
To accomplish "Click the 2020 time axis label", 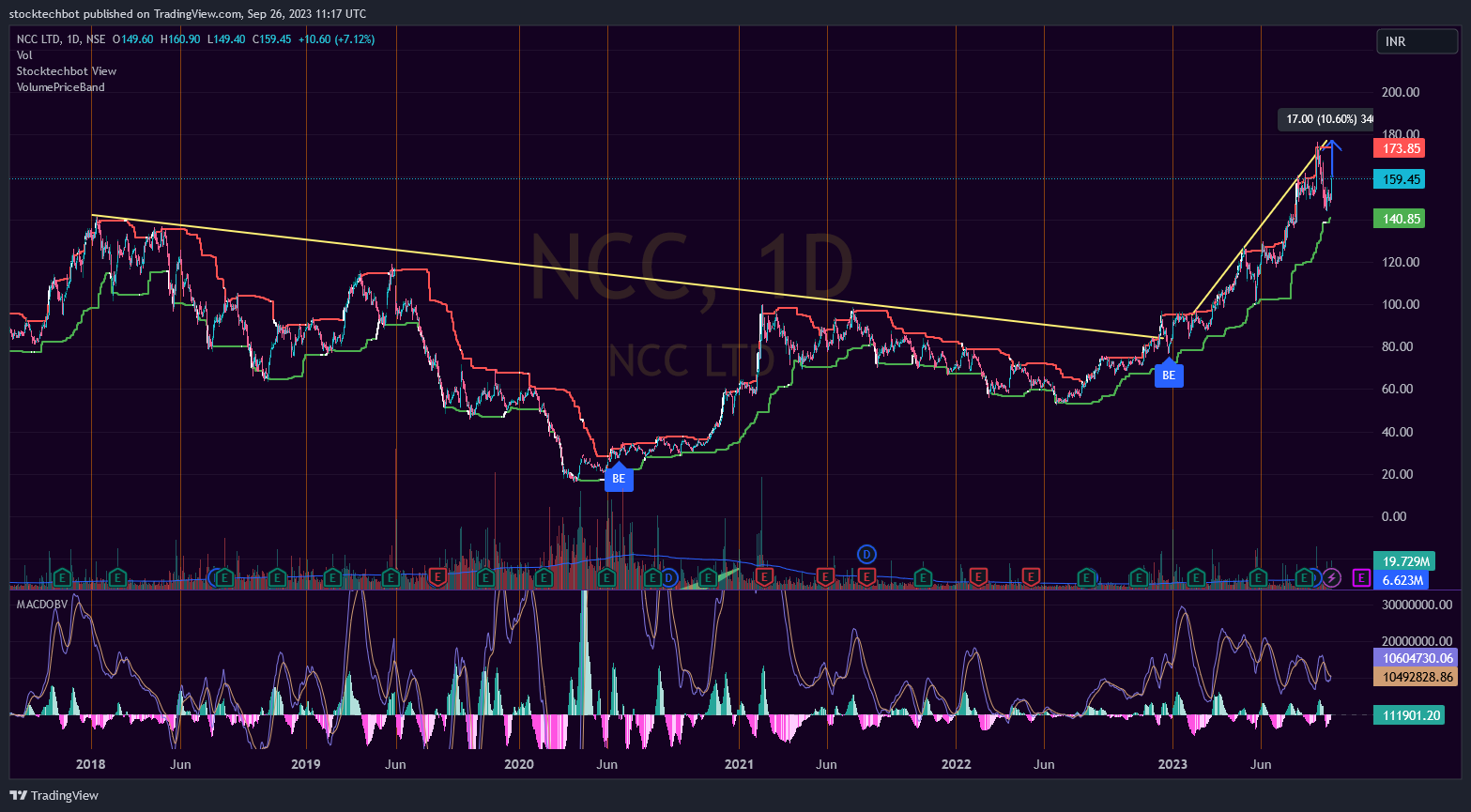I will tap(519, 764).
